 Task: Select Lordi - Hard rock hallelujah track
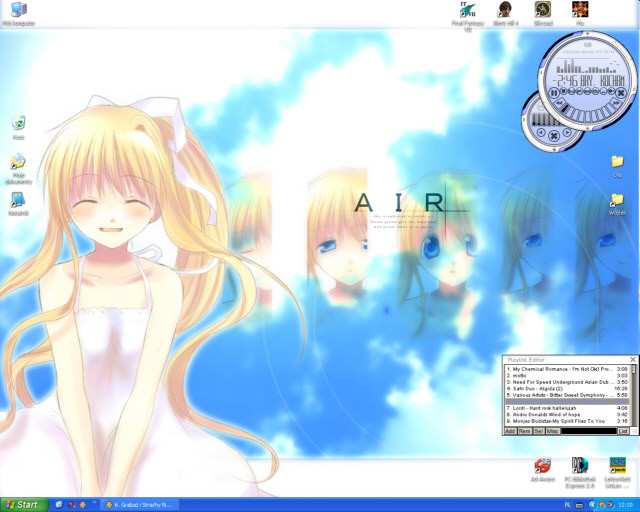pos(567,408)
